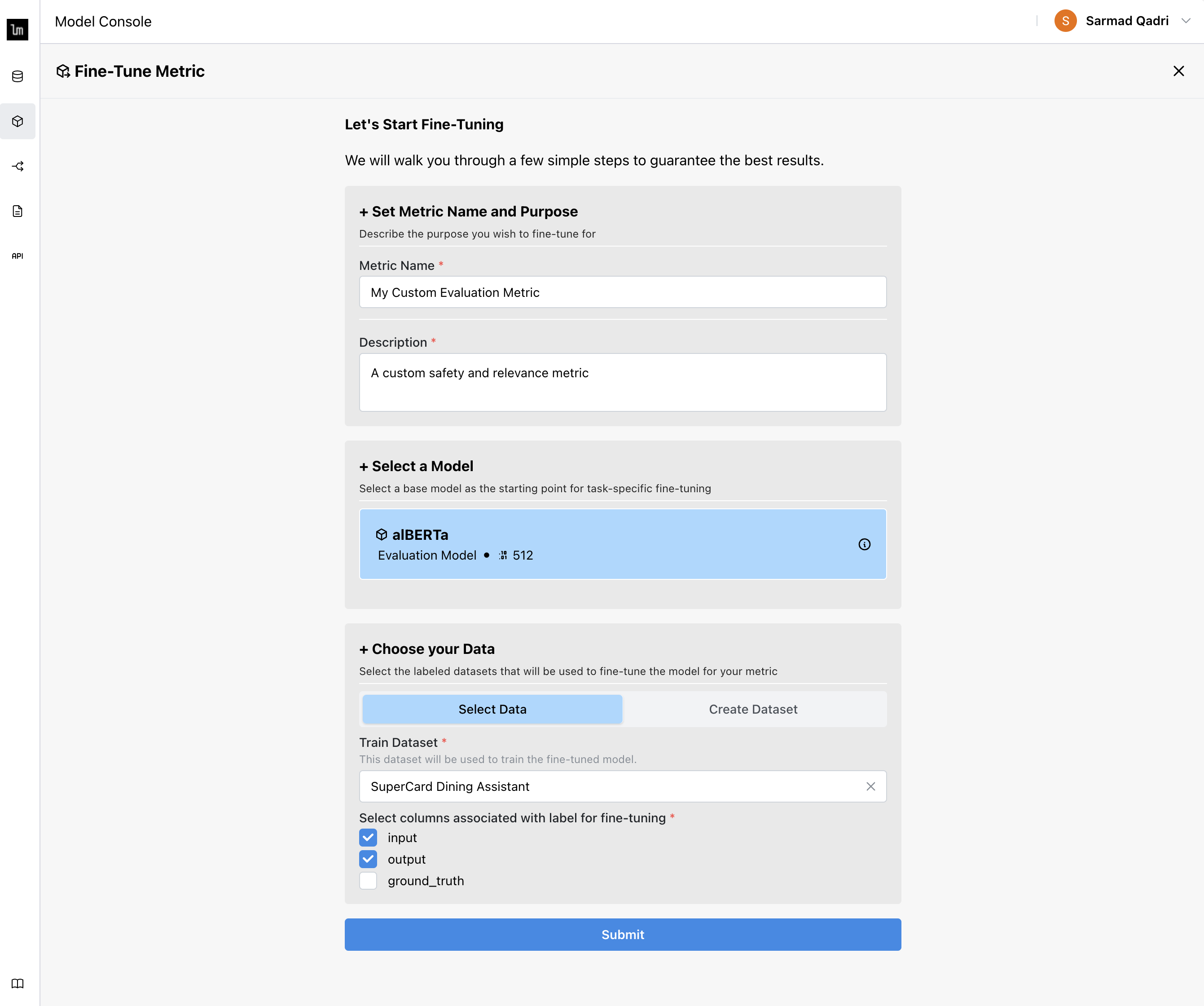Switch to Create Dataset tab
Screen dimensions: 1204x1006
[753, 709]
